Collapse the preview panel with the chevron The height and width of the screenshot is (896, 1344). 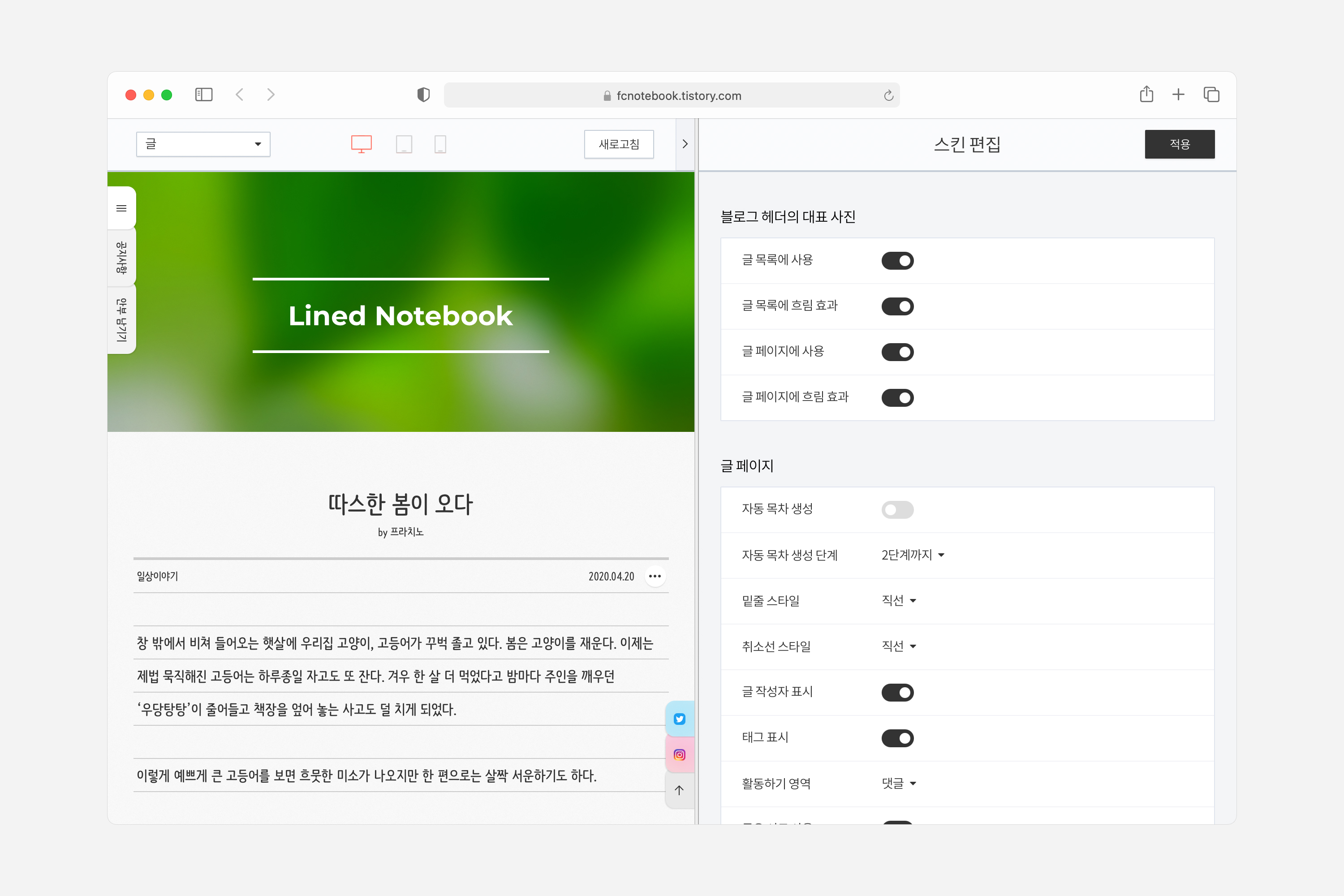(x=685, y=144)
